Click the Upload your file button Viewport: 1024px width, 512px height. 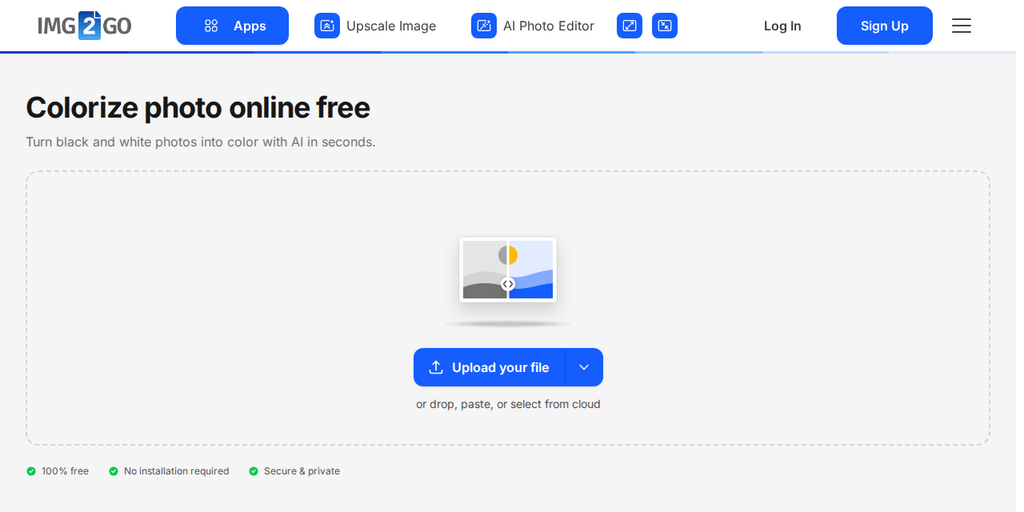pyautogui.click(x=490, y=368)
